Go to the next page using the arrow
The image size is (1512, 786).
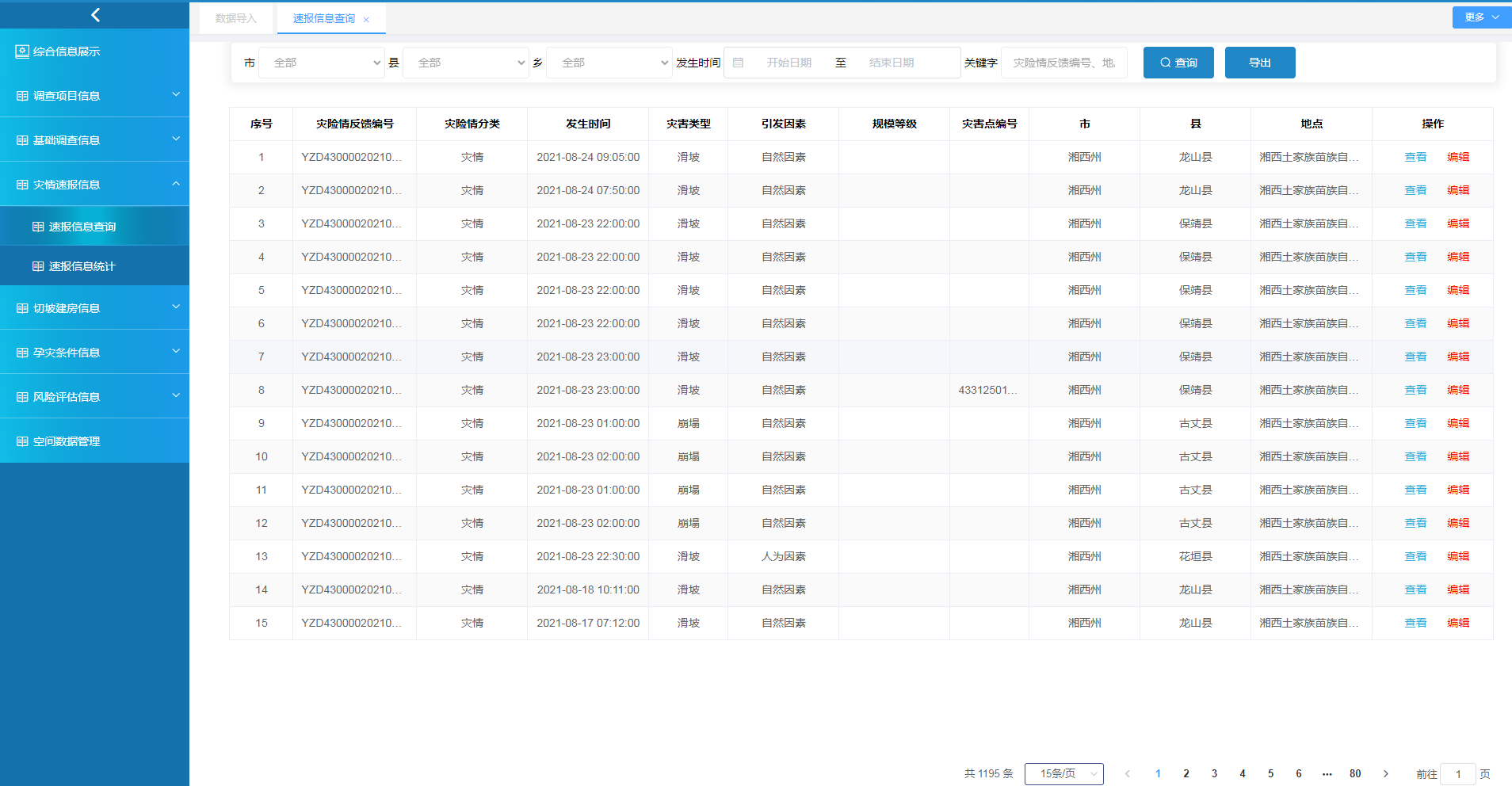(1385, 773)
